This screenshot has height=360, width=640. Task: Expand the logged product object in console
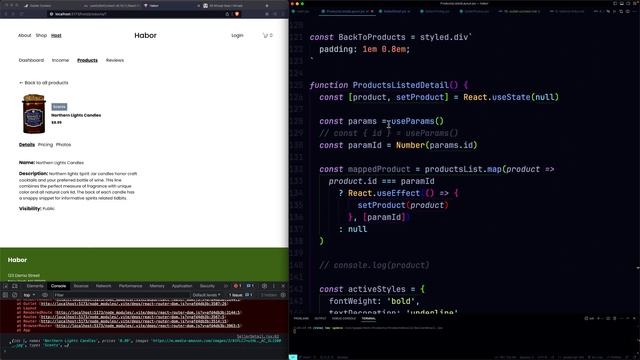(x=11, y=341)
